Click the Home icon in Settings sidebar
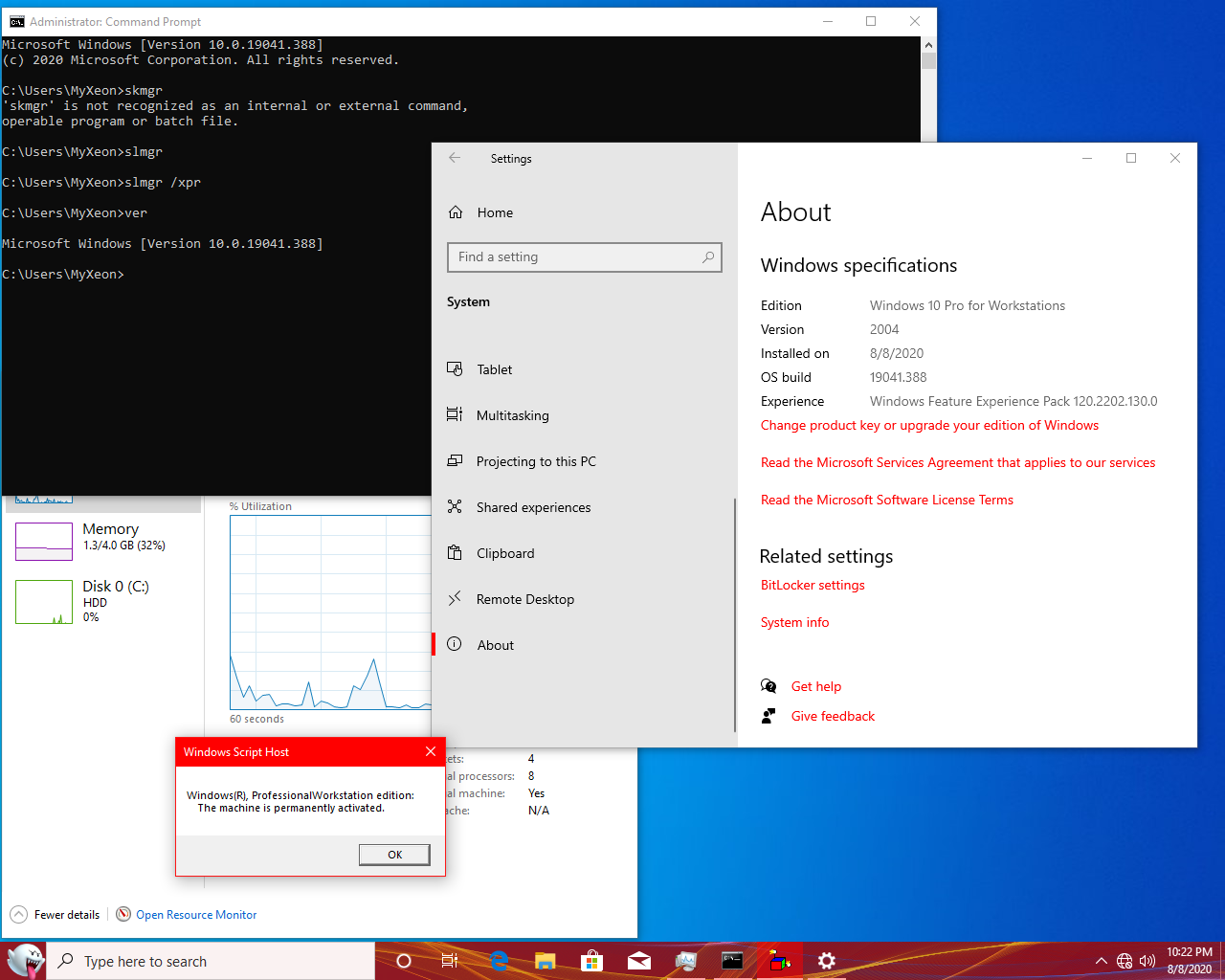The image size is (1225, 980). click(456, 212)
